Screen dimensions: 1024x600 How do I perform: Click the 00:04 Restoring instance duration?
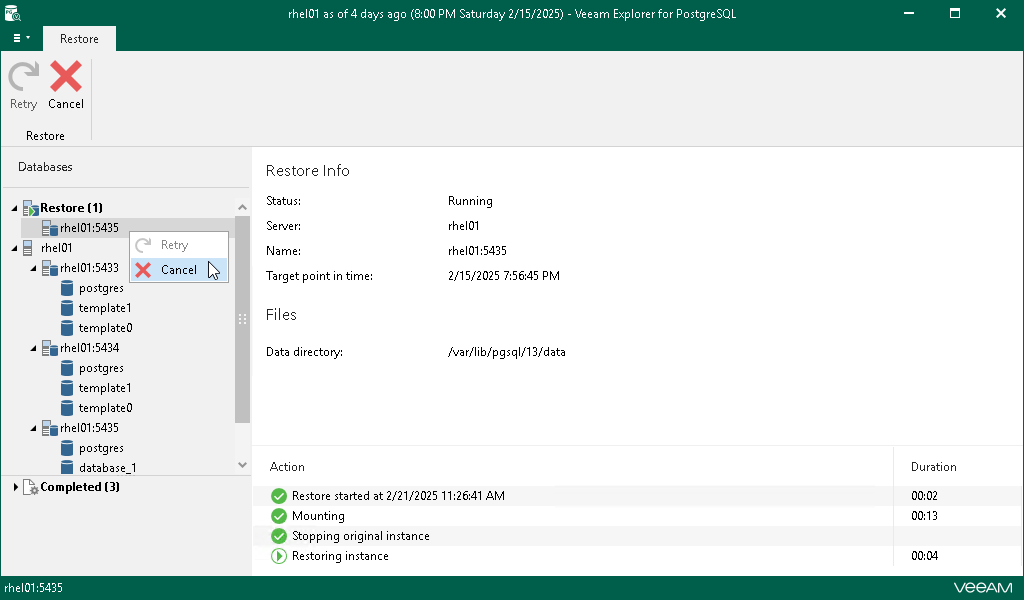click(924, 556)
